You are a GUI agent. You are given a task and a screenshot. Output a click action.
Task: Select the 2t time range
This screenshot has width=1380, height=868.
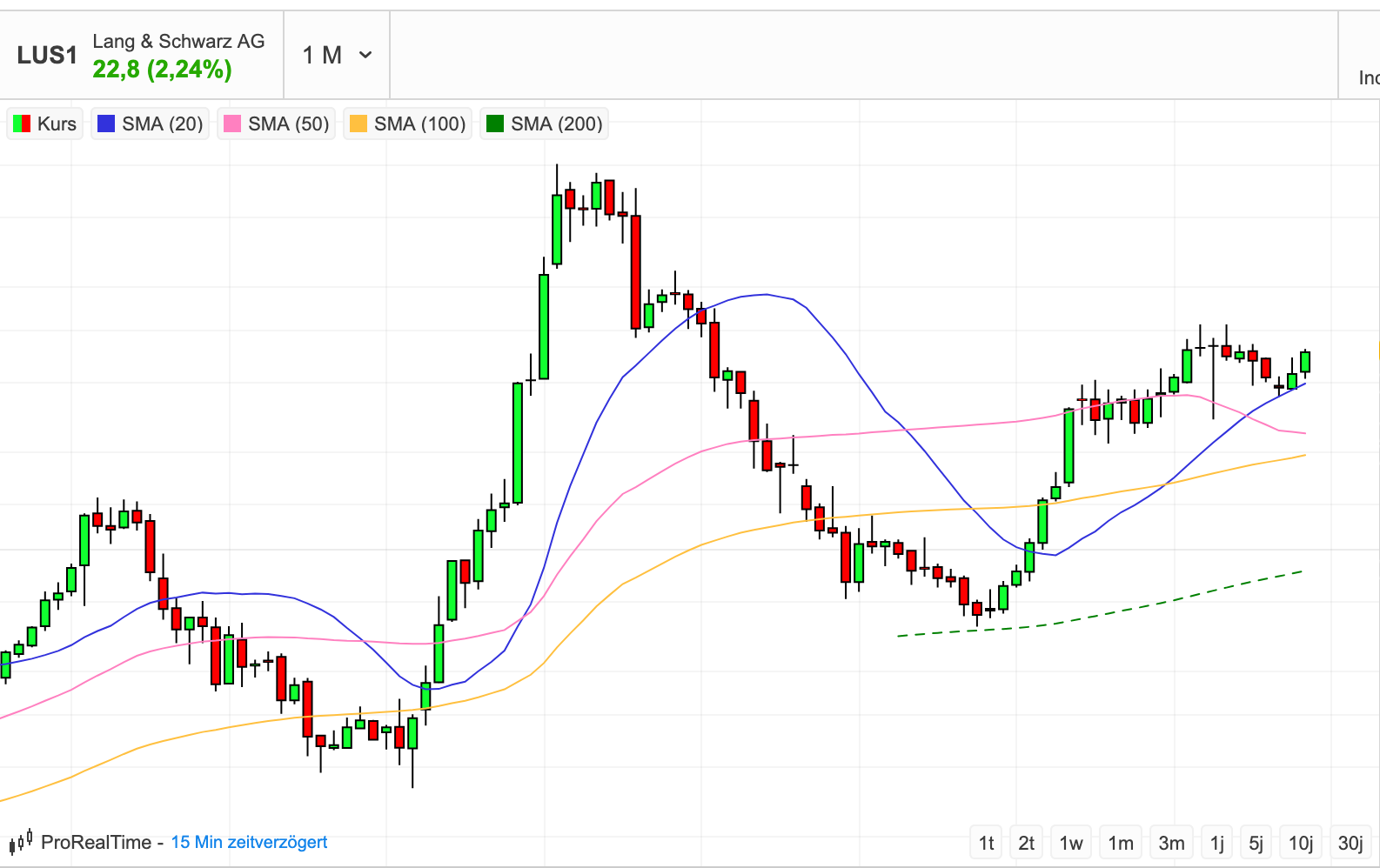1027,843
